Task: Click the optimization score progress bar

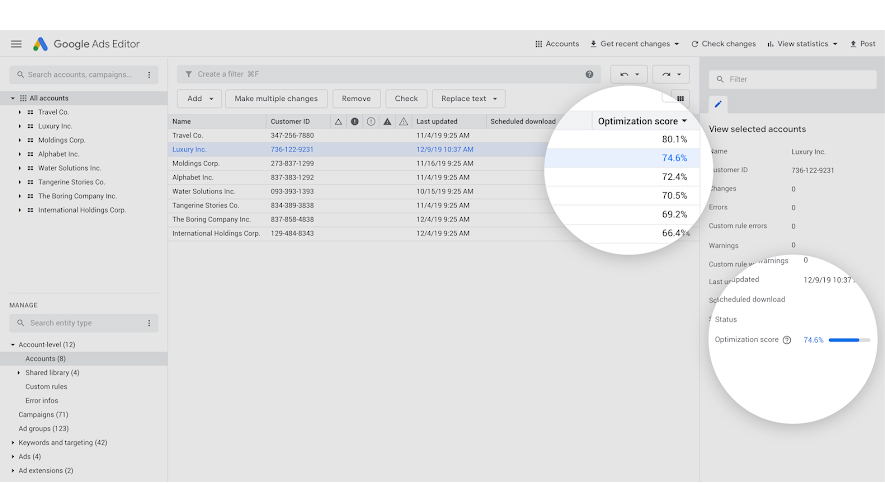Action: (x=849, y=340)
